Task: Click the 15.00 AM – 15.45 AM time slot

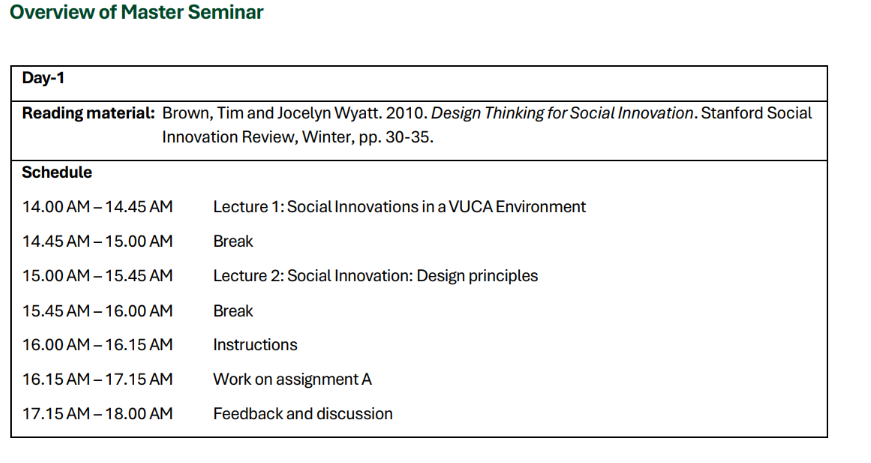Action: [x=98, y=276]
